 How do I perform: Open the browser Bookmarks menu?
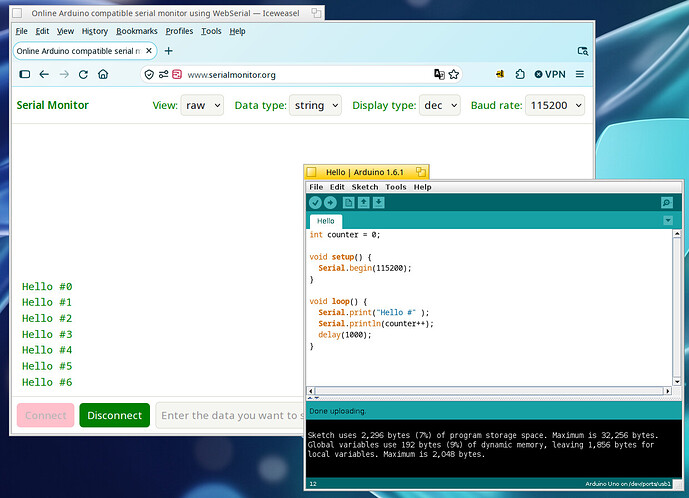(x=137, y=31)
